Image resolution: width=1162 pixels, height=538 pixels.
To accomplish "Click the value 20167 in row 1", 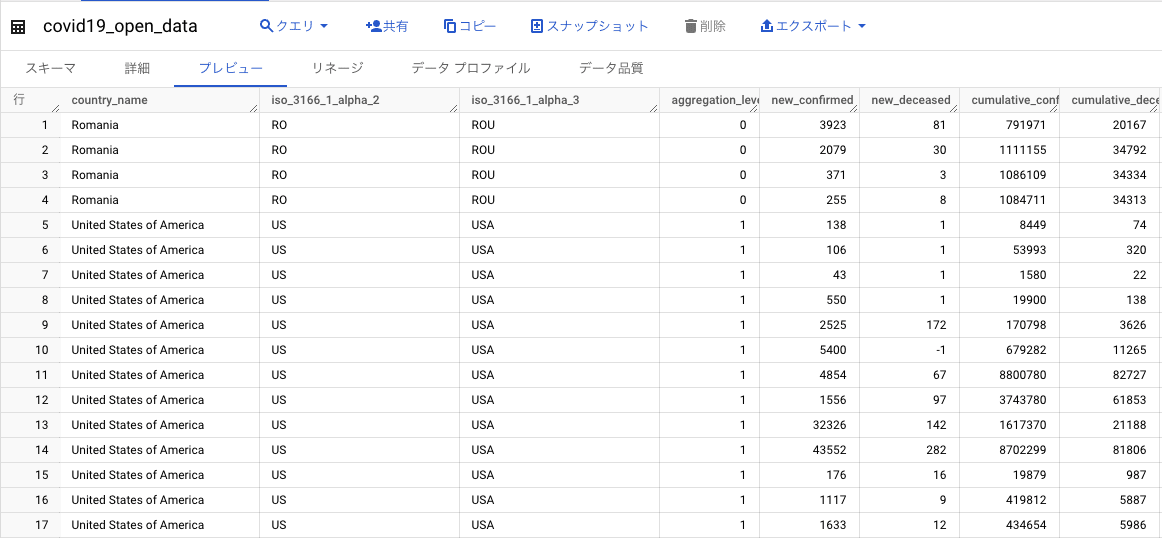I will point(1130,124).
